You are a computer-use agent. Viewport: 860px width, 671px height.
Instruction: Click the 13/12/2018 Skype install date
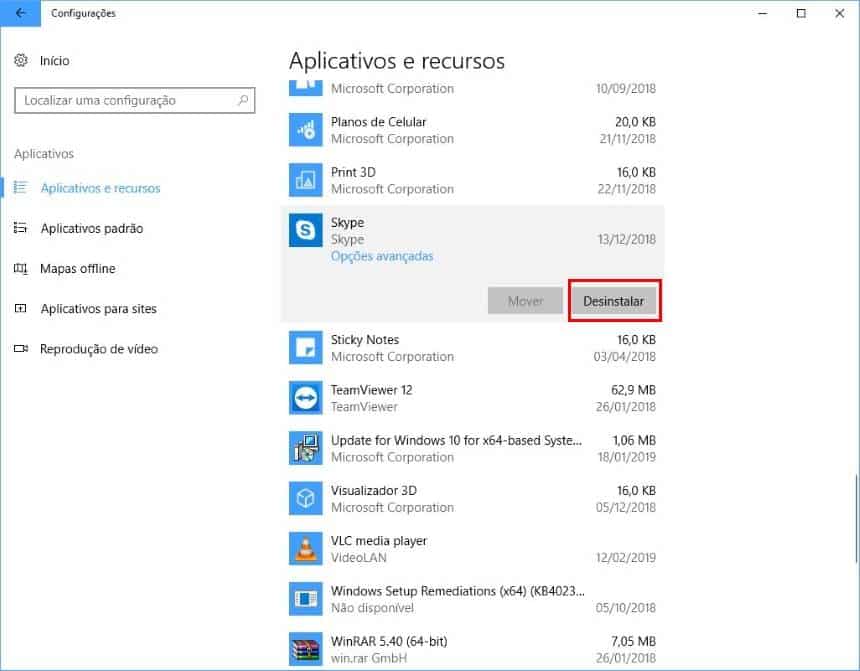click(x=626, y=239)
